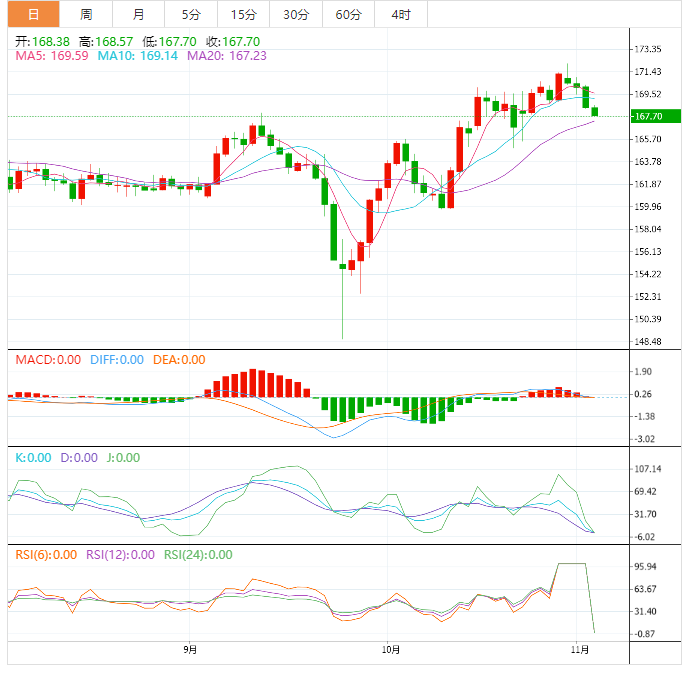Click the 高:168.57 high price text

click(x=106, y=42)
